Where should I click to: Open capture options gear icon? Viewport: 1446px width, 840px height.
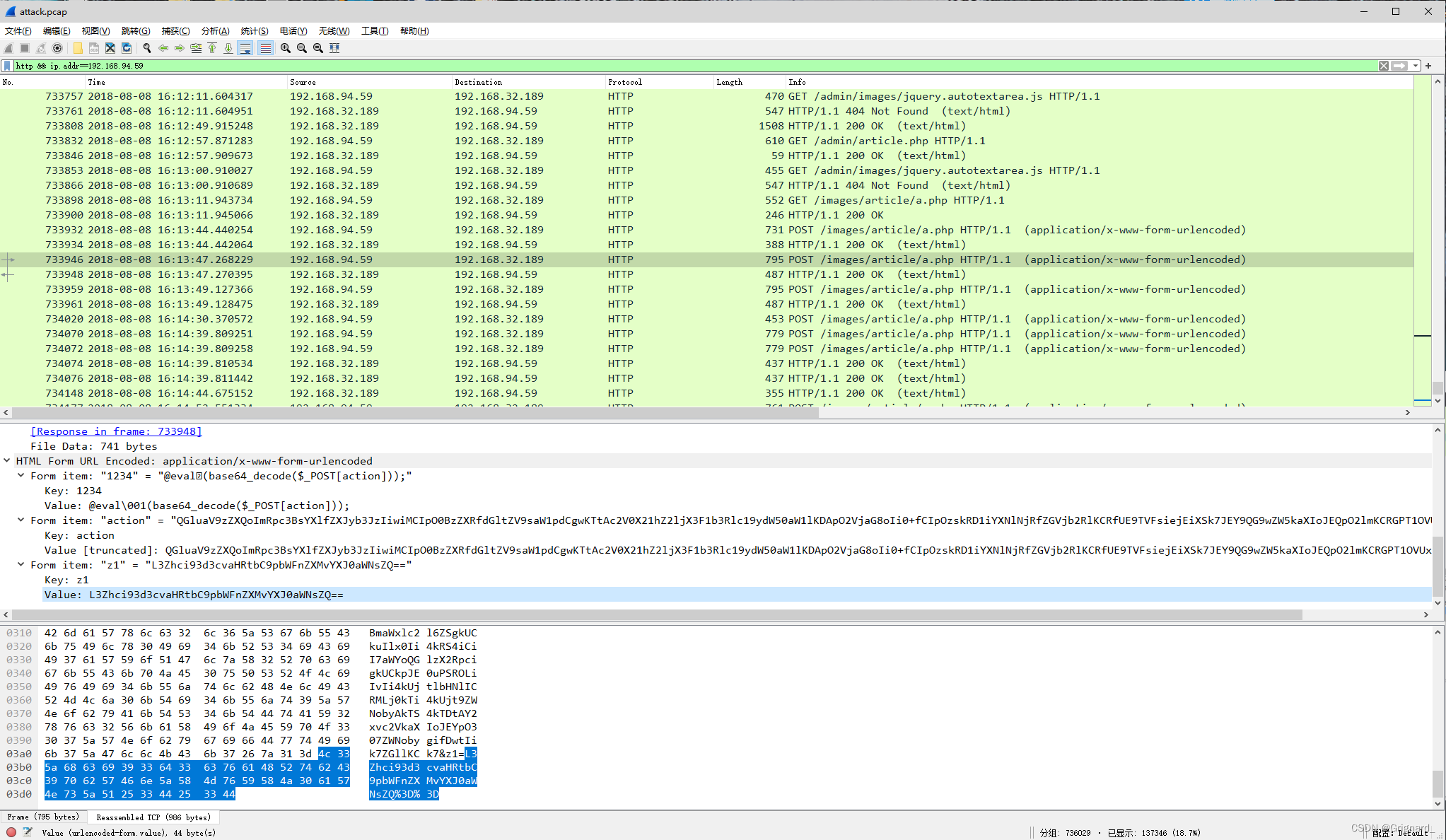click(57, 48)
